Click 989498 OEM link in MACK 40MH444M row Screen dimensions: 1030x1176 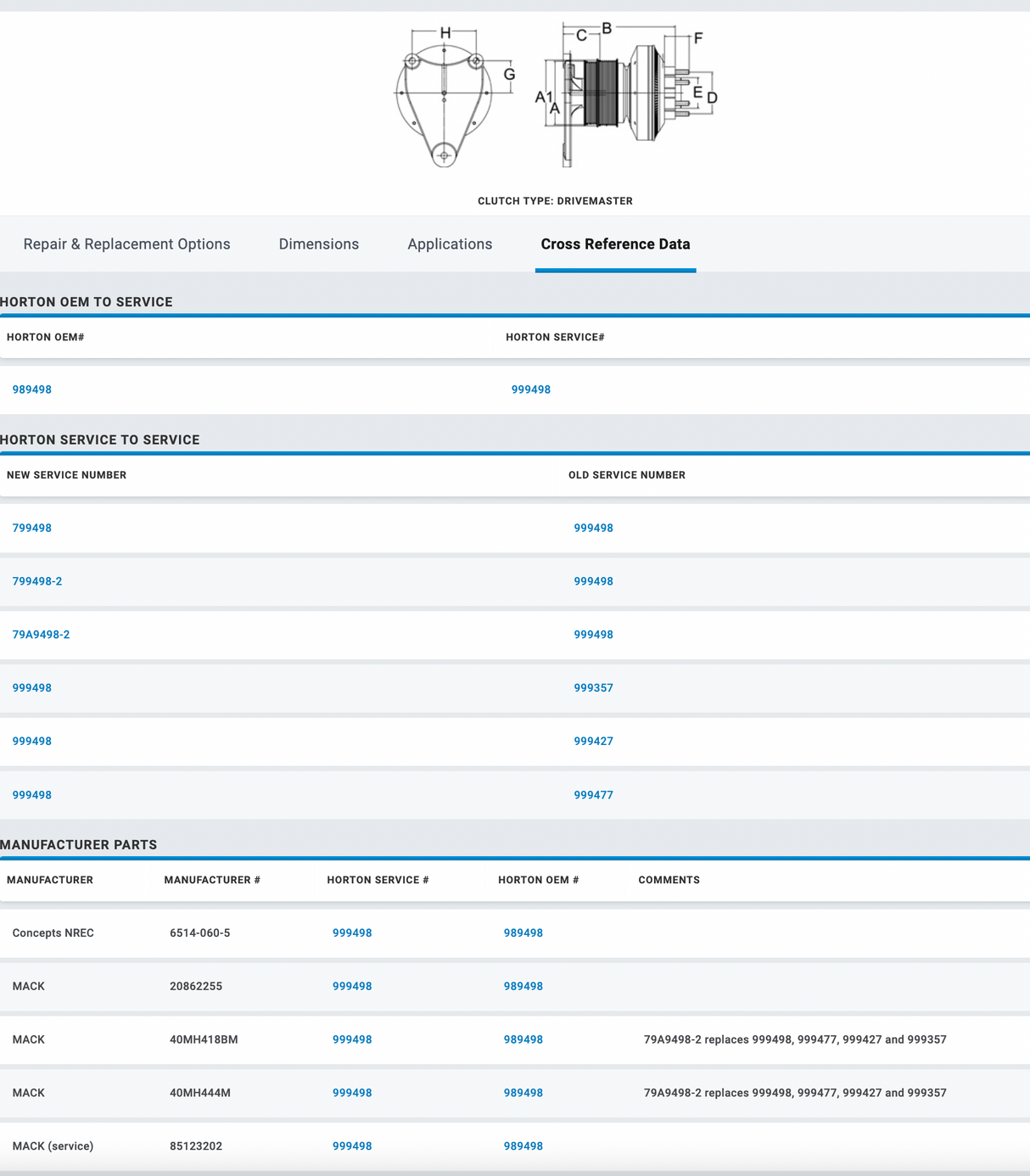coord(523,1093)
